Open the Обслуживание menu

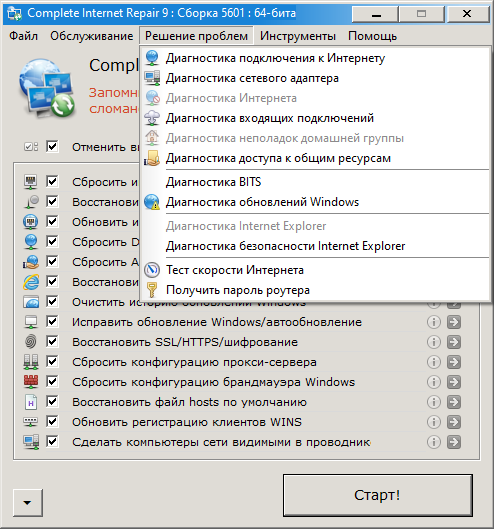point(92,36)
